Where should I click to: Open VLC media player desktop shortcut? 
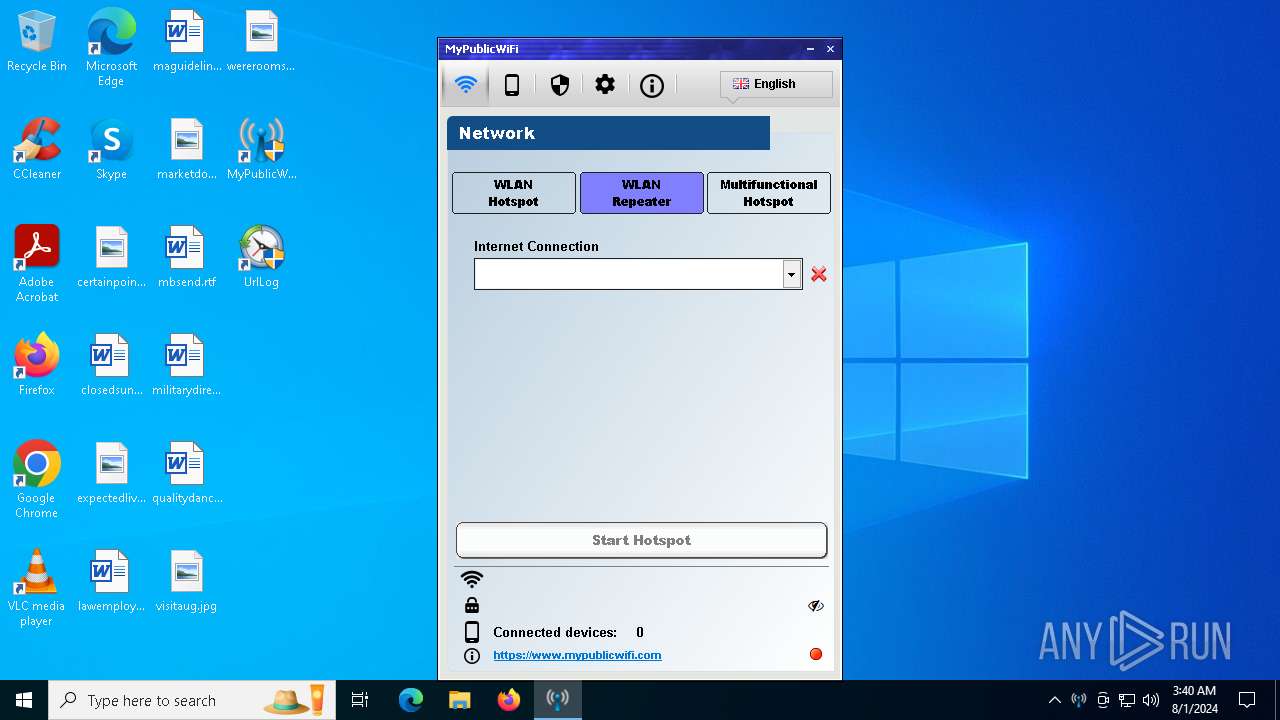pos(37,587)
